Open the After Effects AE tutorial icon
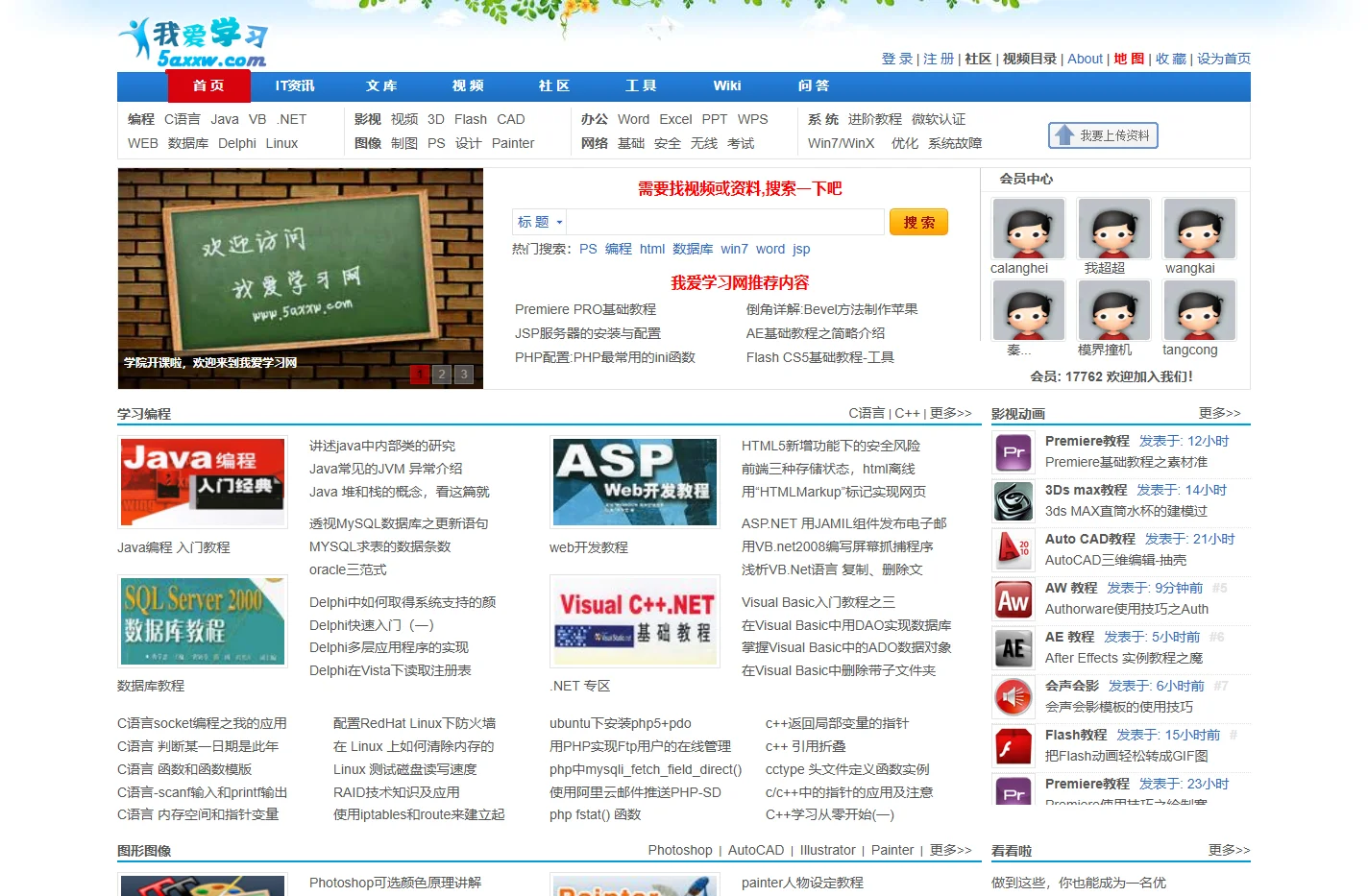 click(x=1013, y=648)
